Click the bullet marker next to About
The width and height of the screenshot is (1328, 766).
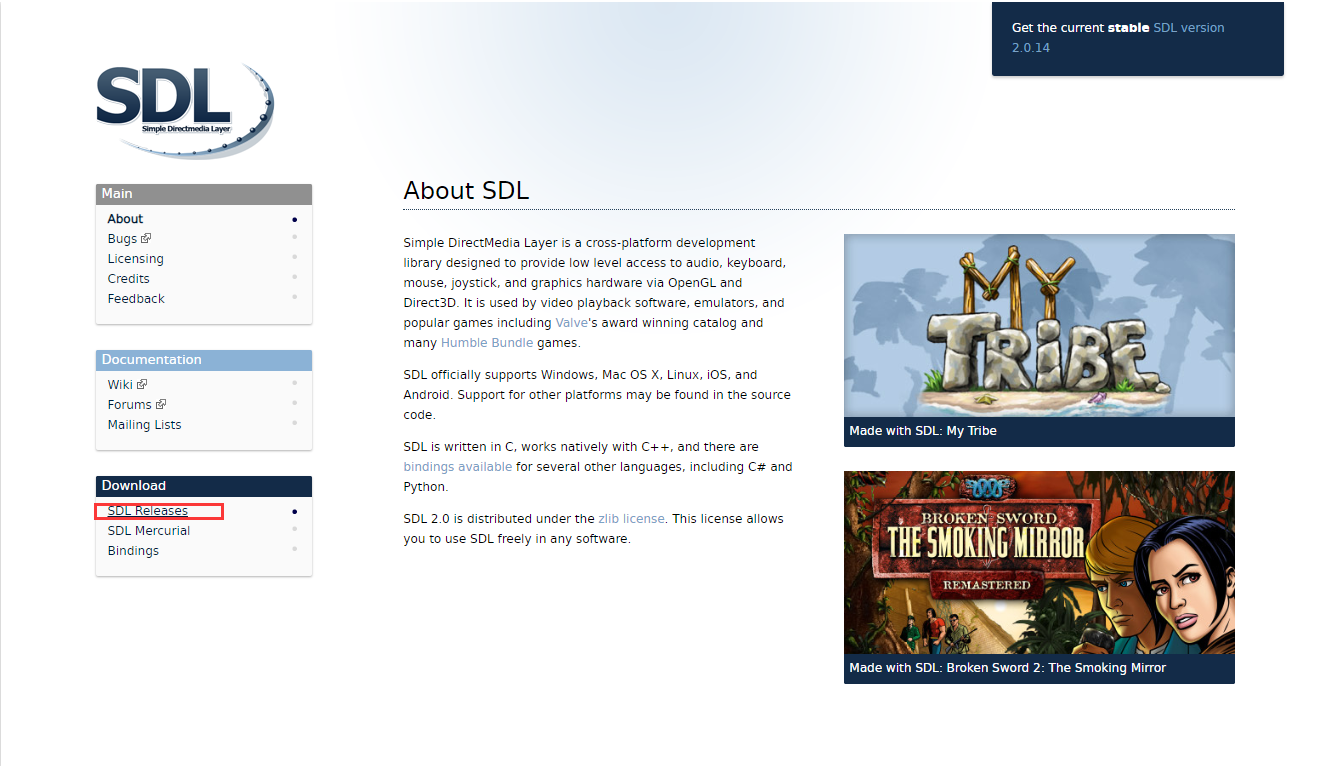294,218
